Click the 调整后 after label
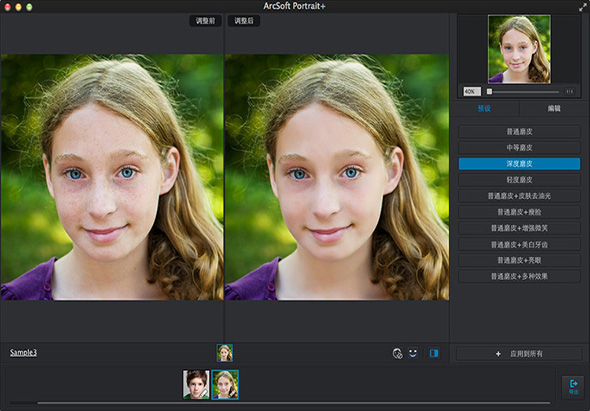This screenshot has height=411, width=590. pyautogui.click(x=244, y=21)
